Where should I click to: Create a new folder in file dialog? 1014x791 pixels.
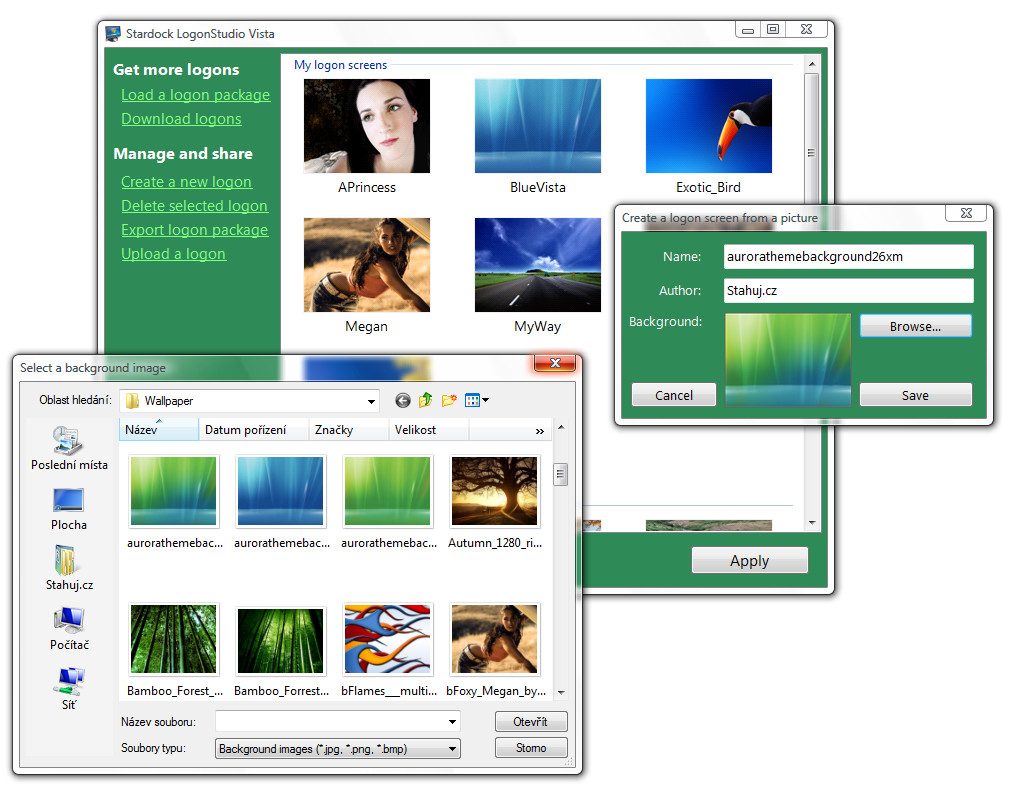click(x=449, y=401)
